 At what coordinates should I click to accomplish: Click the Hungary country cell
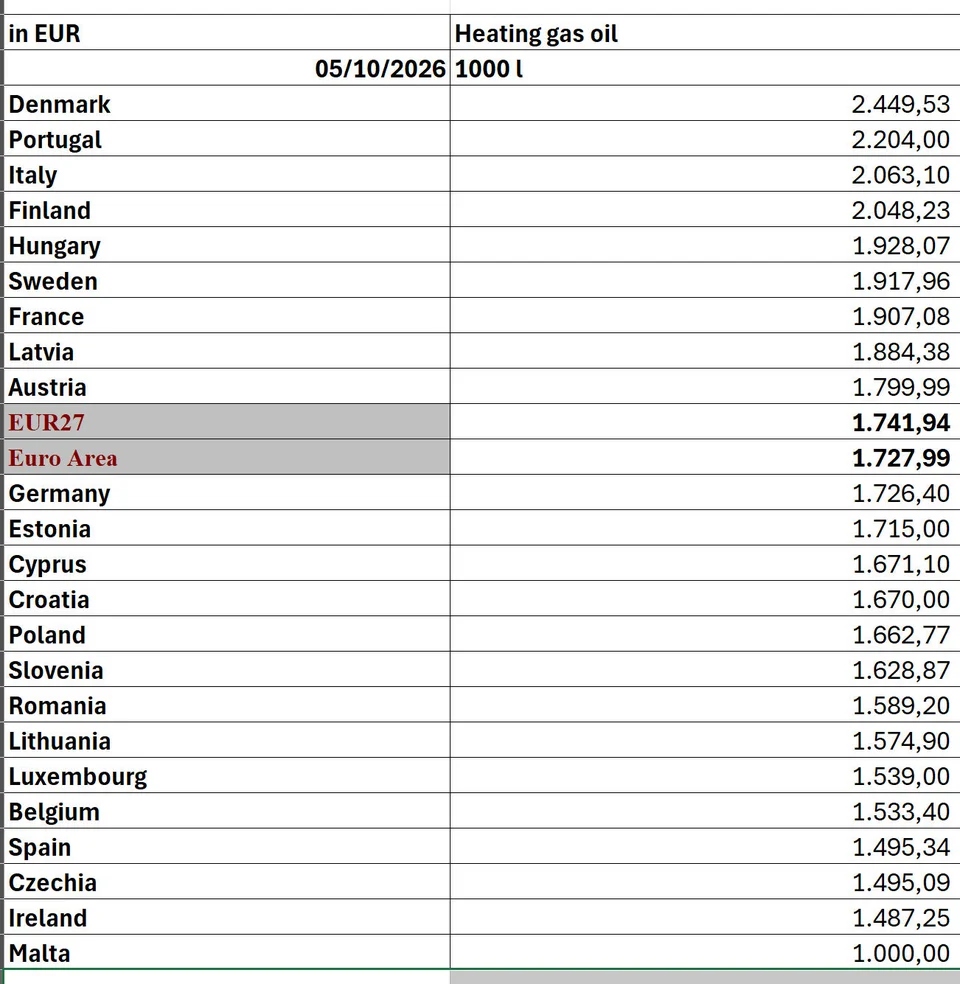tap(227, 245)
